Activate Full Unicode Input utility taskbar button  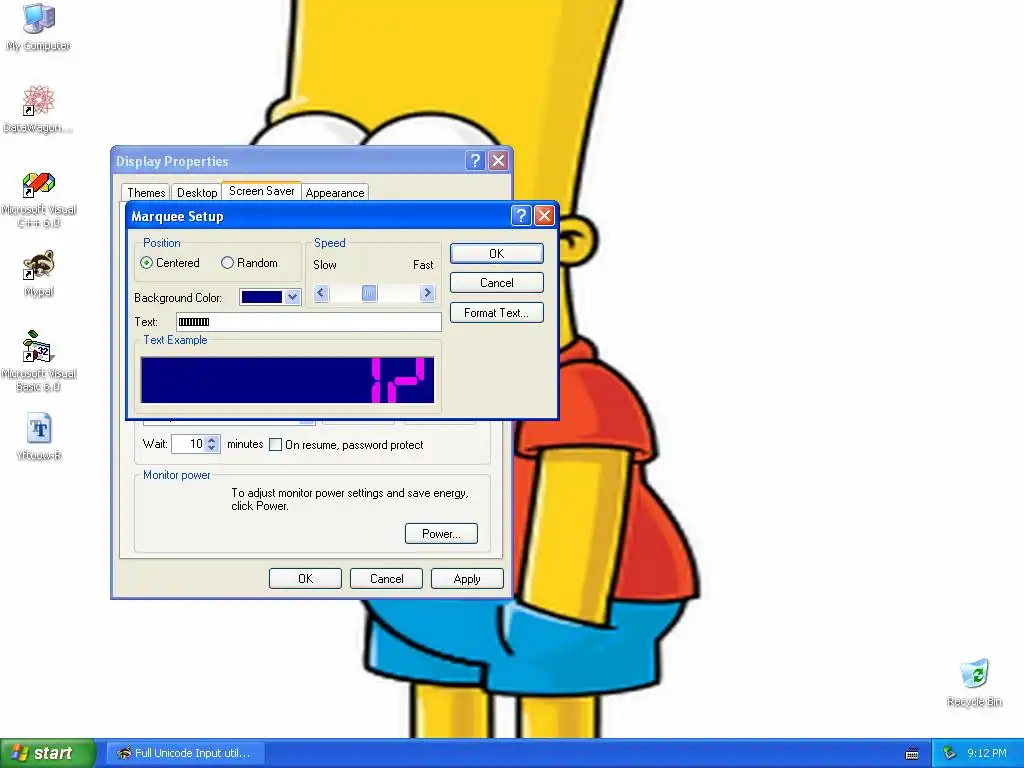pyautogui.click(x=185, y=753)
